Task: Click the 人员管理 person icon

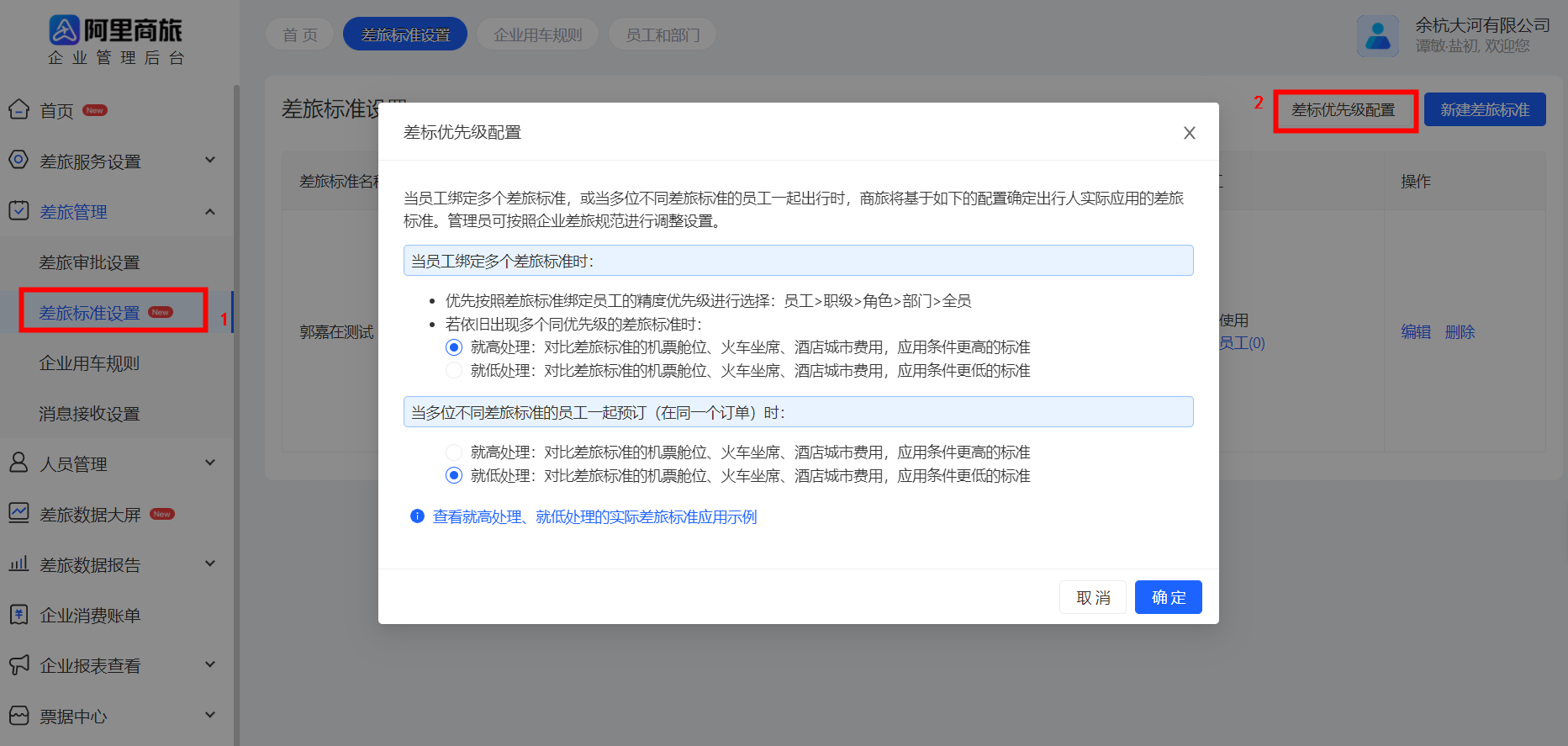Action: pyautogui.click(x=18, y=463)
